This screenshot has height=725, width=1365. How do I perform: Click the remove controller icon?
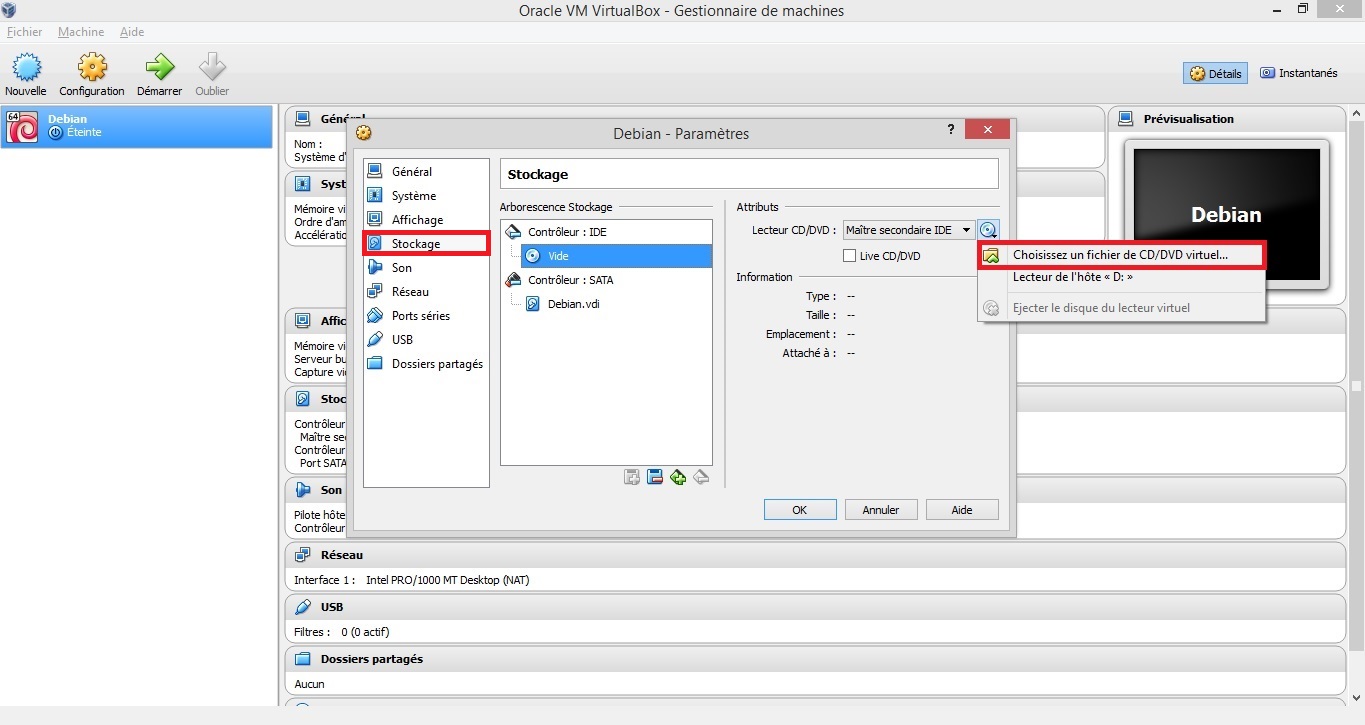click(701, 477)
